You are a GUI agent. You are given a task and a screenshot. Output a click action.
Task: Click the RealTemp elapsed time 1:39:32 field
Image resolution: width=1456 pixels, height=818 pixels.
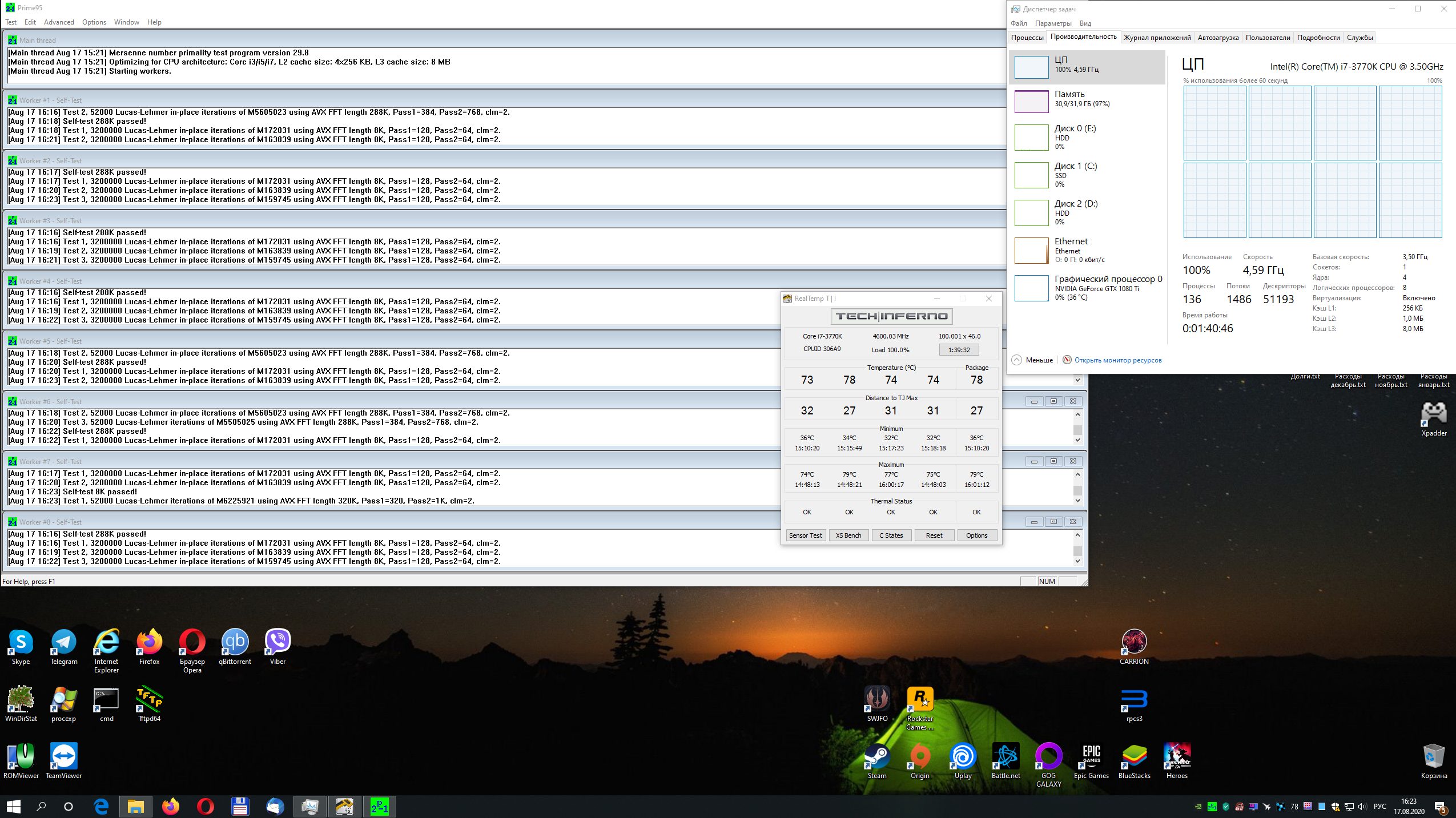coord(959,350)
